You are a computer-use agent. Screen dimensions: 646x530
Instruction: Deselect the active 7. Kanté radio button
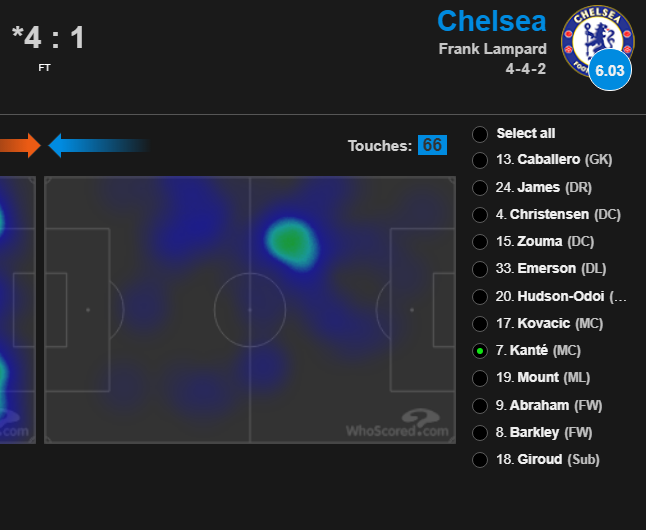[480, 351]
